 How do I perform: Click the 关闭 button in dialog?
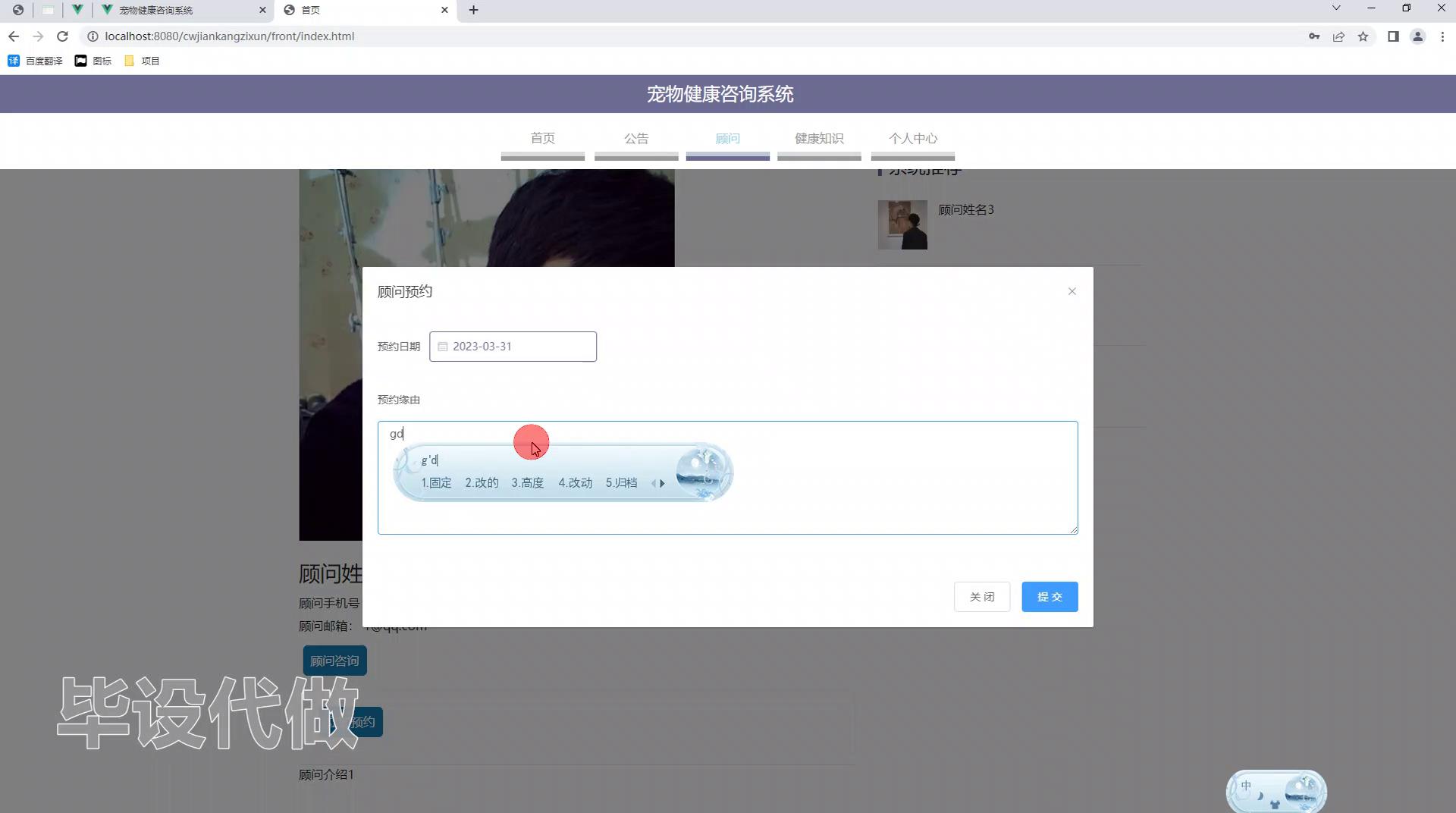981,597
